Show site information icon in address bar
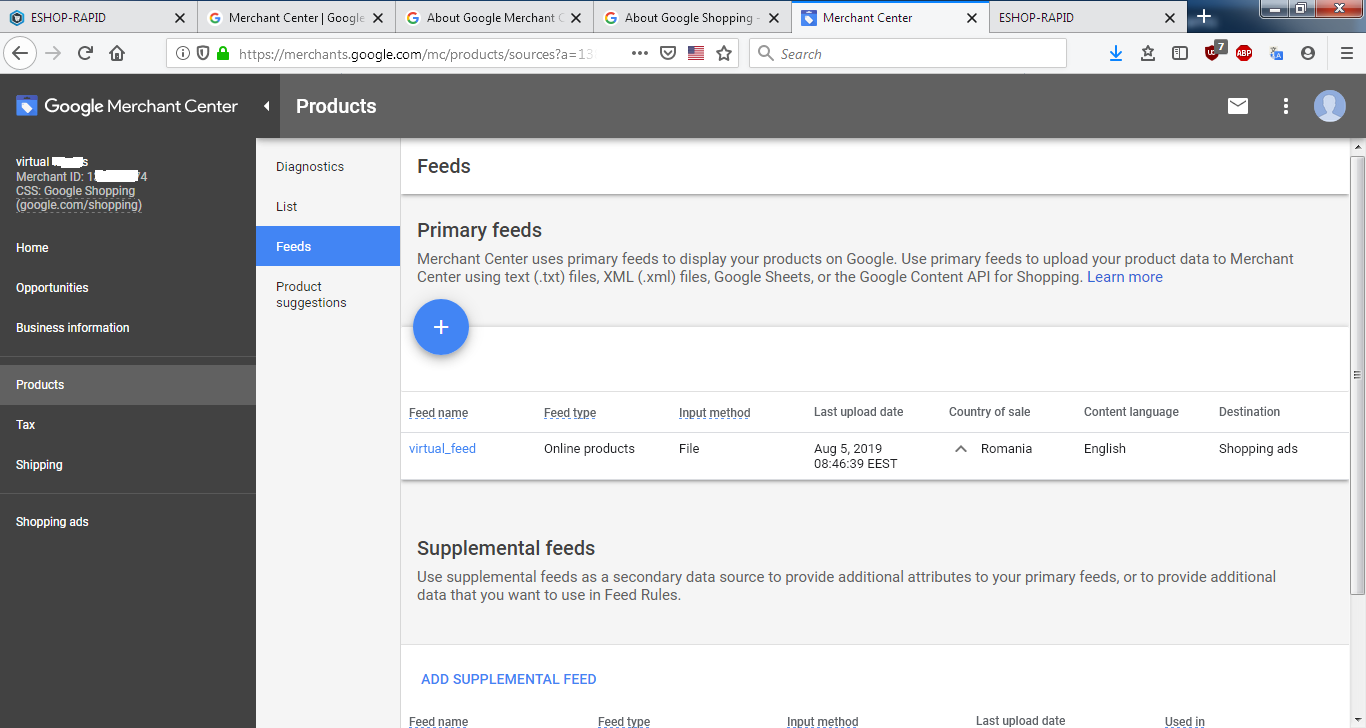Image resolution: width=1366 pixels, height=728 pixels. (x=183, y=53)
